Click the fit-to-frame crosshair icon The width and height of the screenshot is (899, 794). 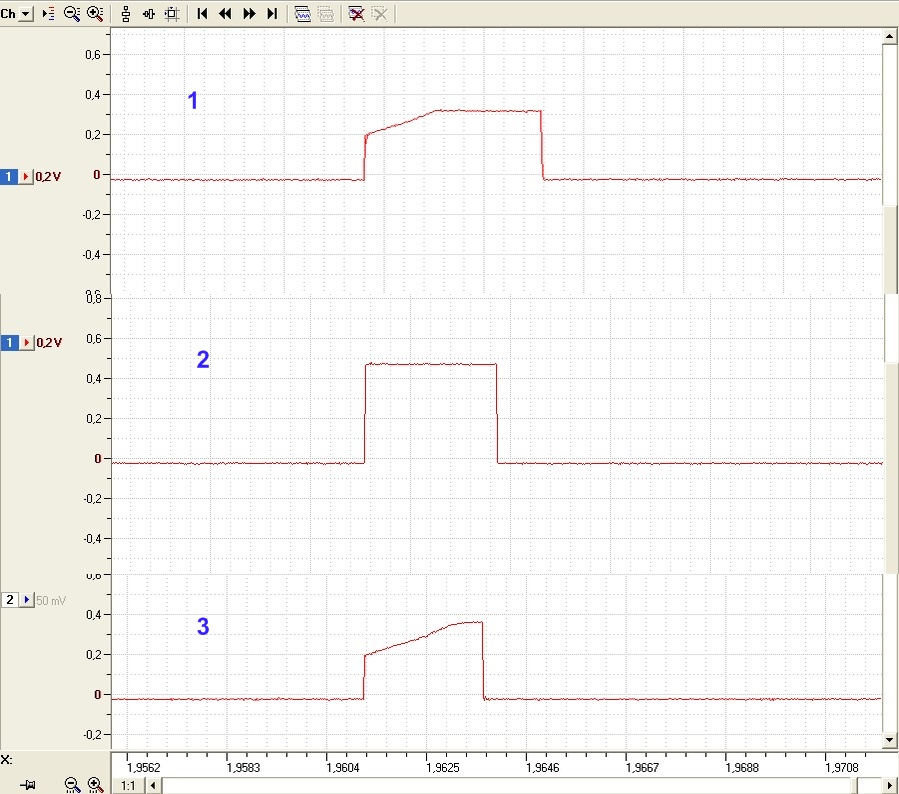(171, 14)
